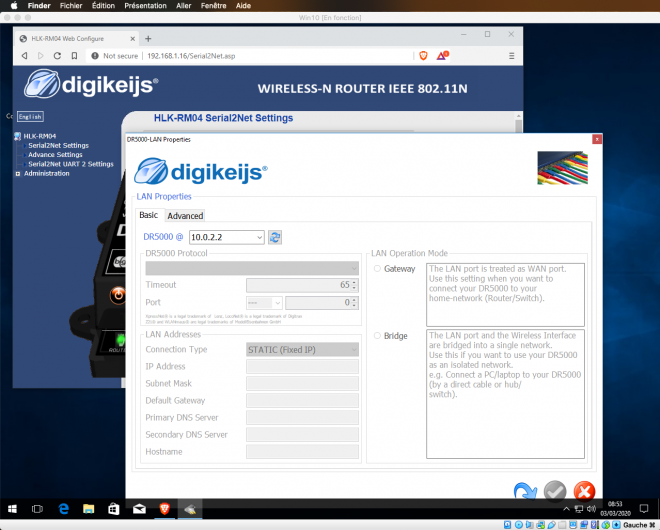Open a new browser tab
This screenshot has width=660, height=530.
click(148, 39)
